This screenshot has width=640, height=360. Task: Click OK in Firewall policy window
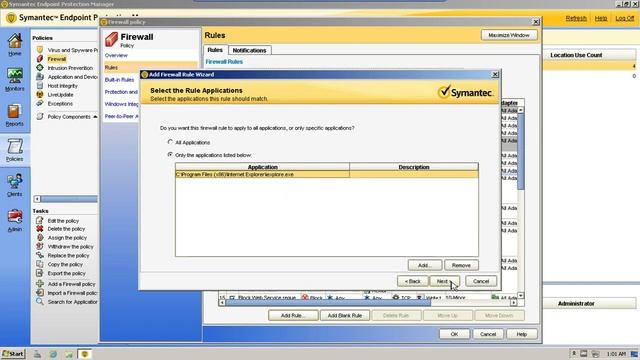[x=454, y=334]
